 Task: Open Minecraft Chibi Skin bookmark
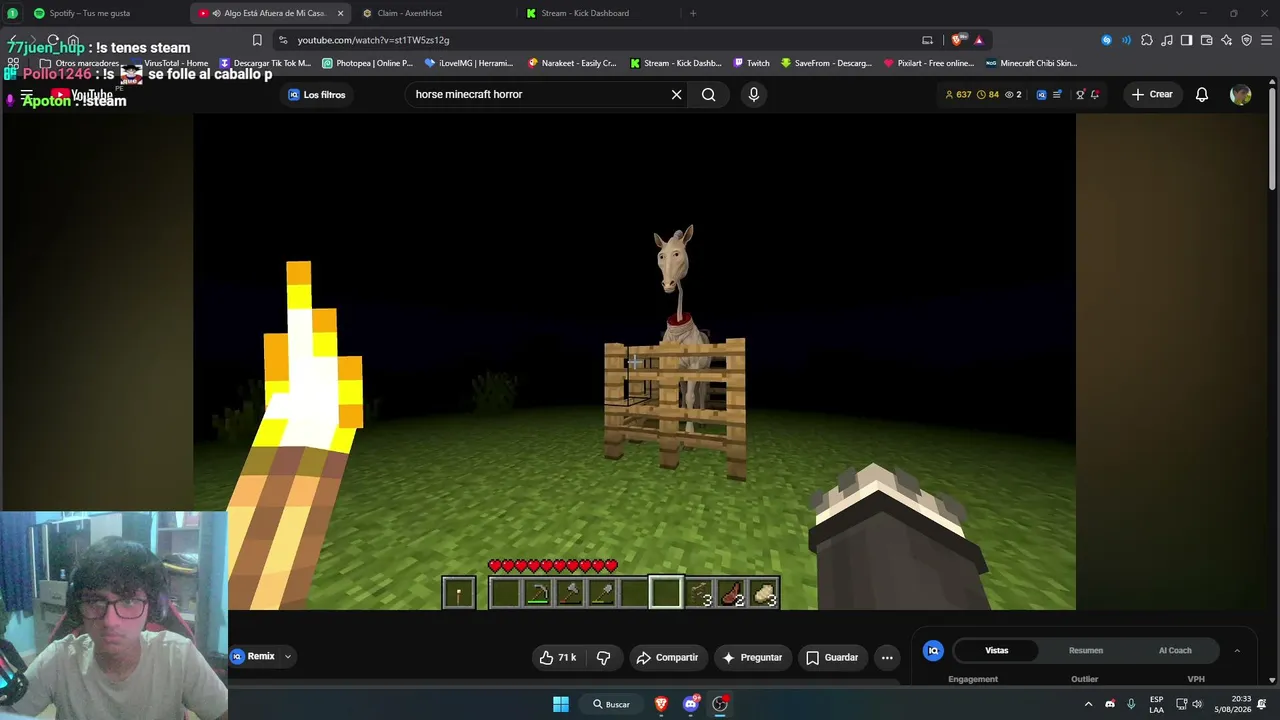click(x=1032, y=63)
